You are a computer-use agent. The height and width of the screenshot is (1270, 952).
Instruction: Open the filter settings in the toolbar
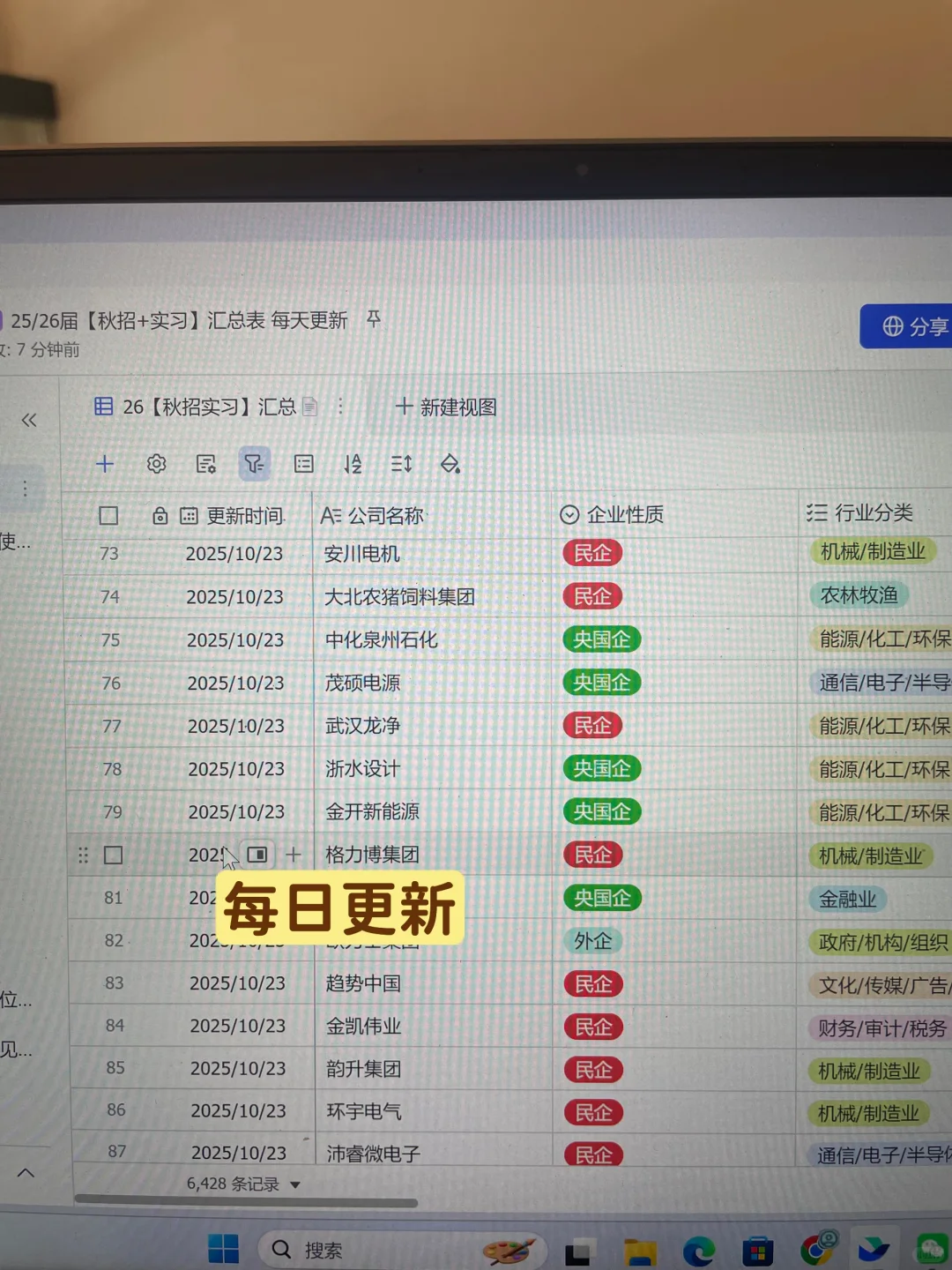pyautogui.click(x=255, y=463)
